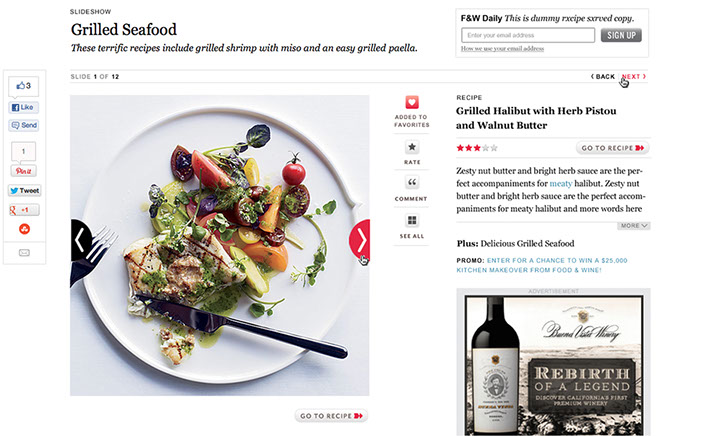Click the heart Added to Favorites icon

click(412, 102)
